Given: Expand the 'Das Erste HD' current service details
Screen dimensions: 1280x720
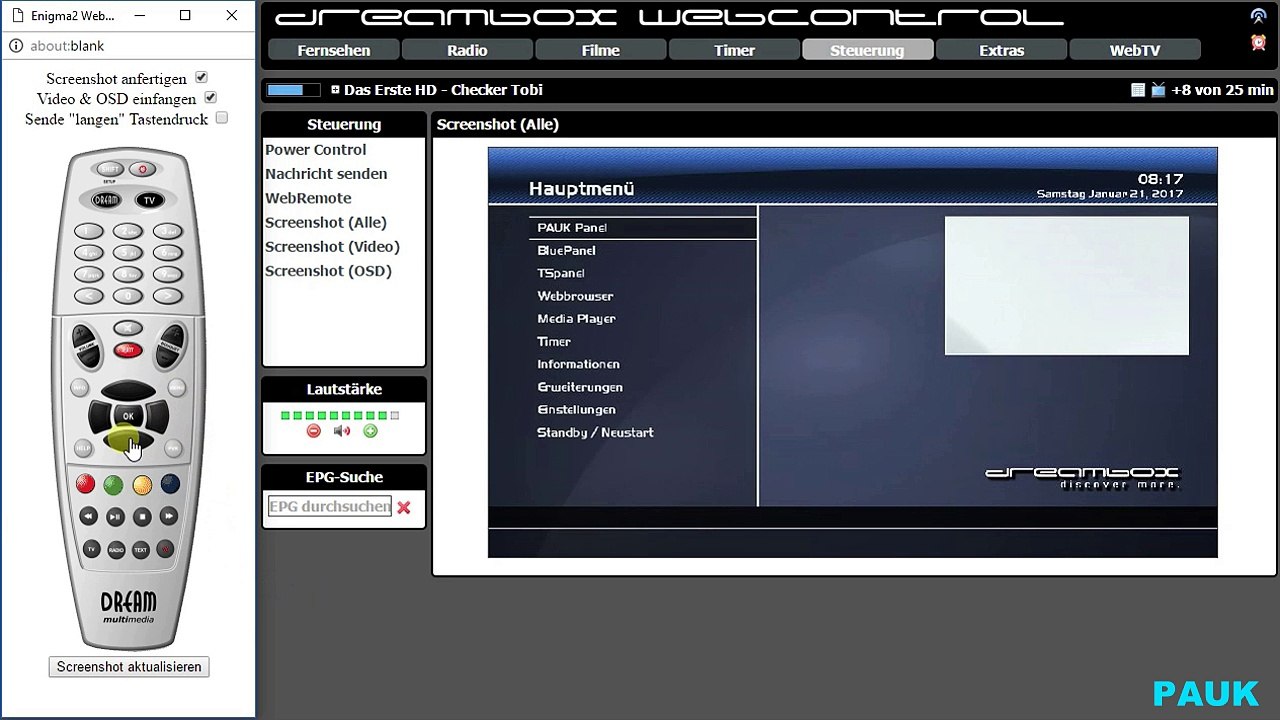Looking at the screenshot, I should (x=335, y=89).
